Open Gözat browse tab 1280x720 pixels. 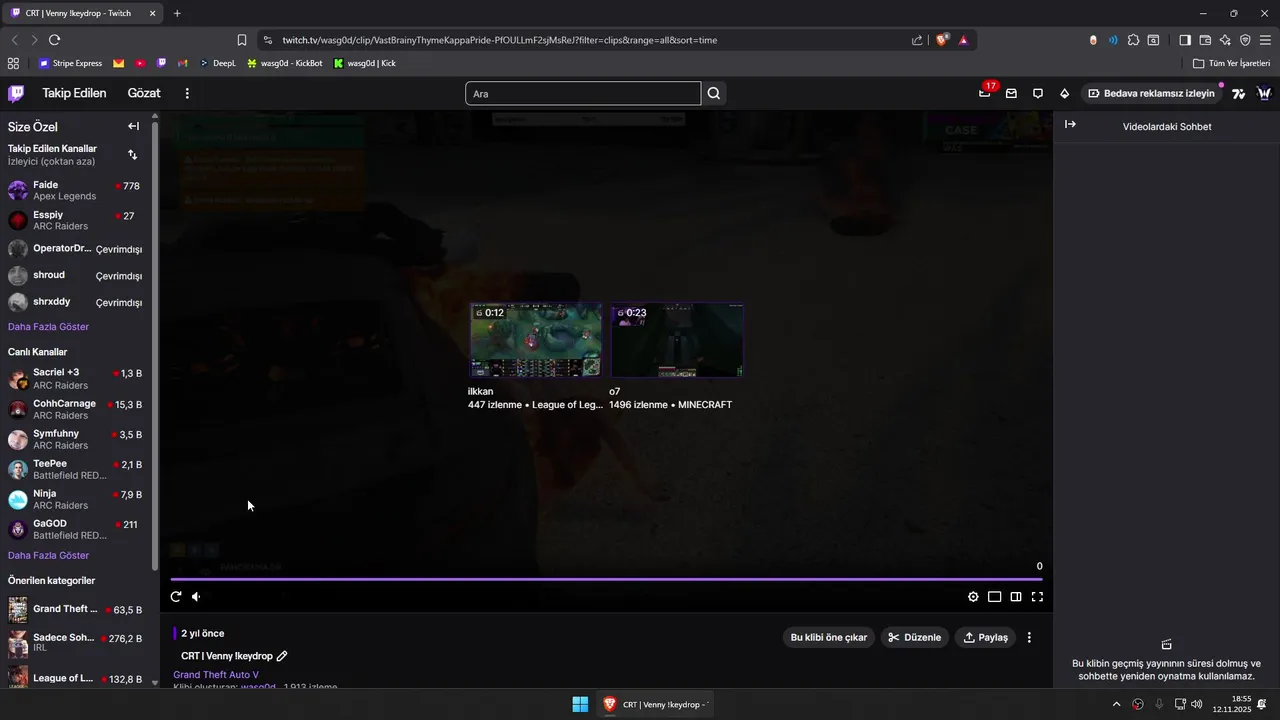[x=144, y=93]
